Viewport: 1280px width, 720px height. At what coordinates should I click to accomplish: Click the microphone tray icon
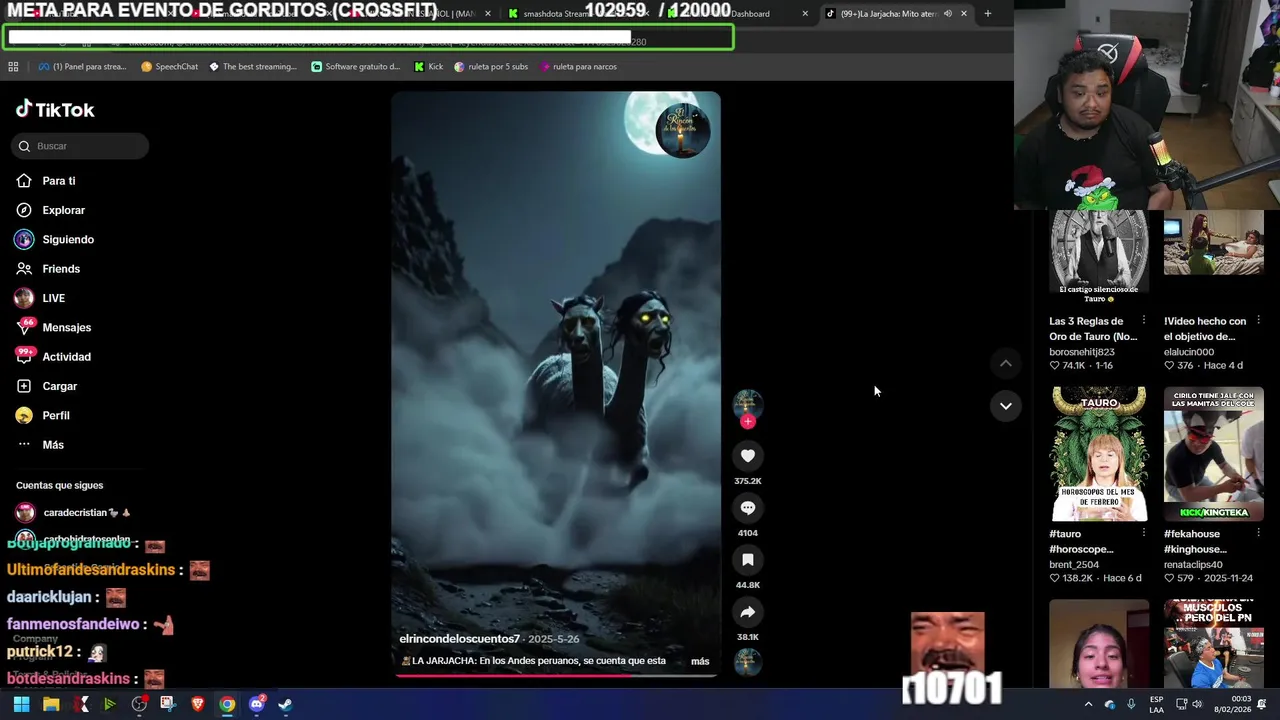click(1131, 704)
